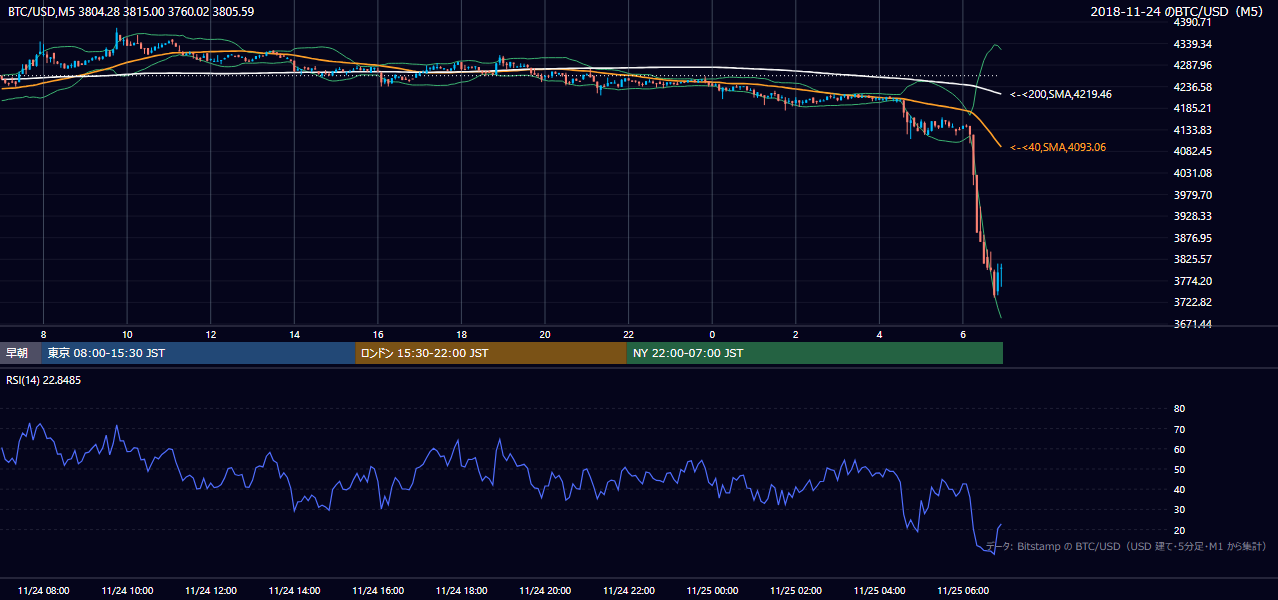
Task: Click the 11/24 10:00 bottom time label
Action: point(127,591)
